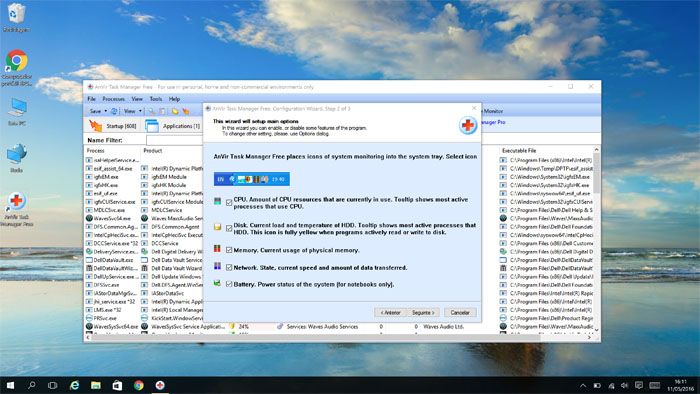Click the Cancelar button in wizard

coord(460,312)
